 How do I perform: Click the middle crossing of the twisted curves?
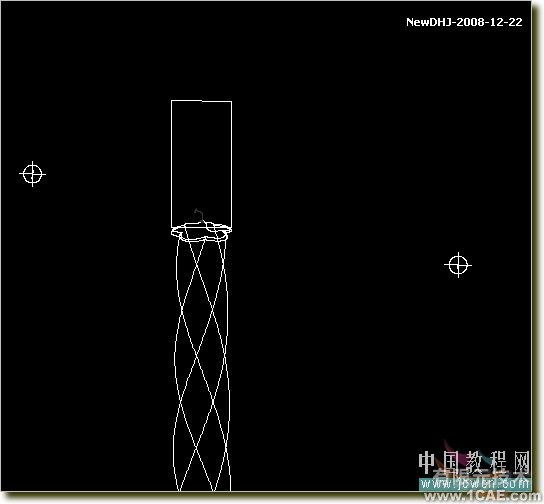tap(197, 354)
